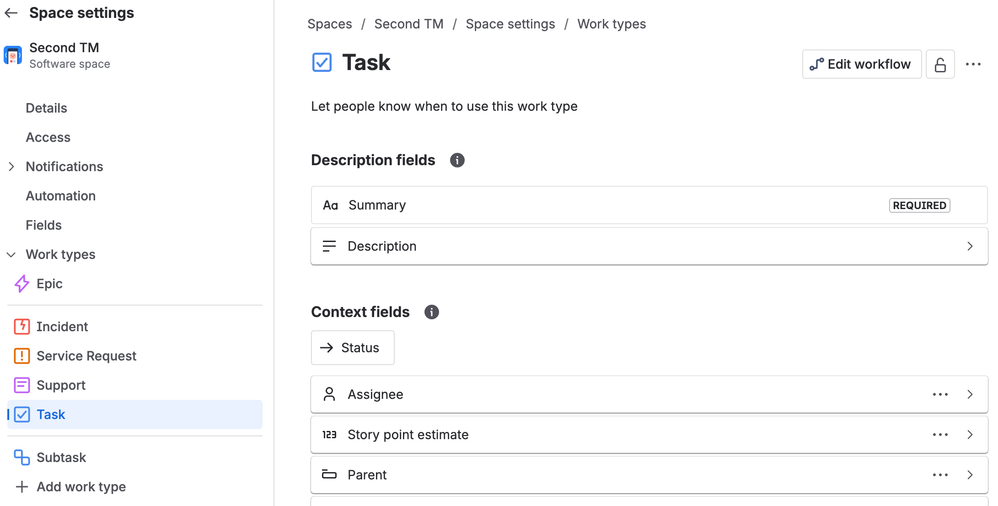Click the Edit workflow button
The image size is (998, 506).
click(862, 64)
